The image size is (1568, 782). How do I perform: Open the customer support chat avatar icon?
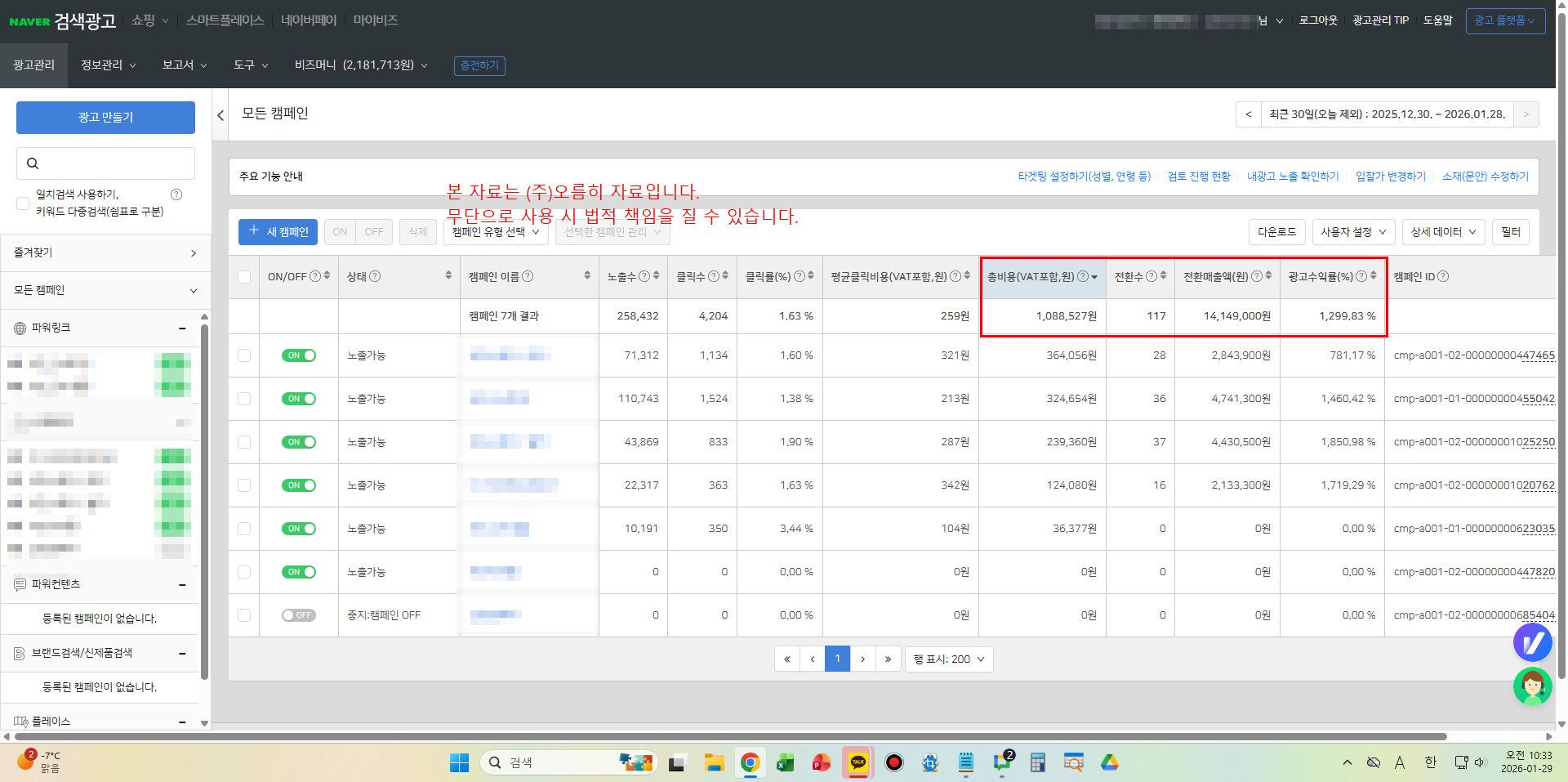(1532, 686)
